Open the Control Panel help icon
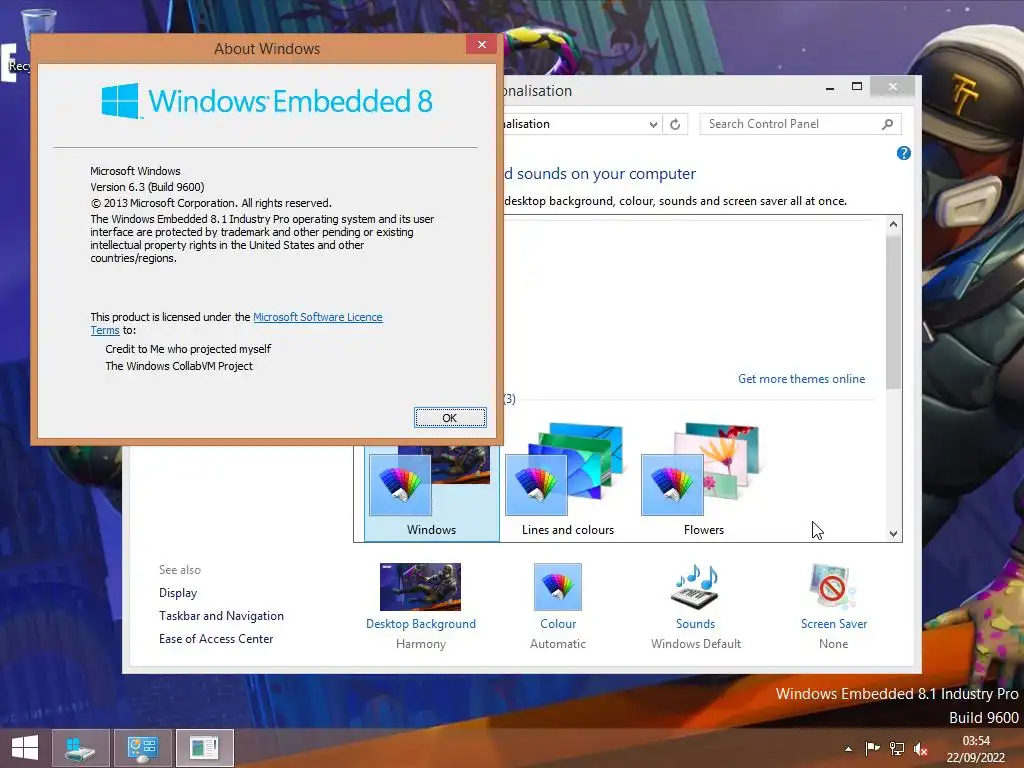Image resolution: width=1024 pixels, height=768 pixels. 904,153
